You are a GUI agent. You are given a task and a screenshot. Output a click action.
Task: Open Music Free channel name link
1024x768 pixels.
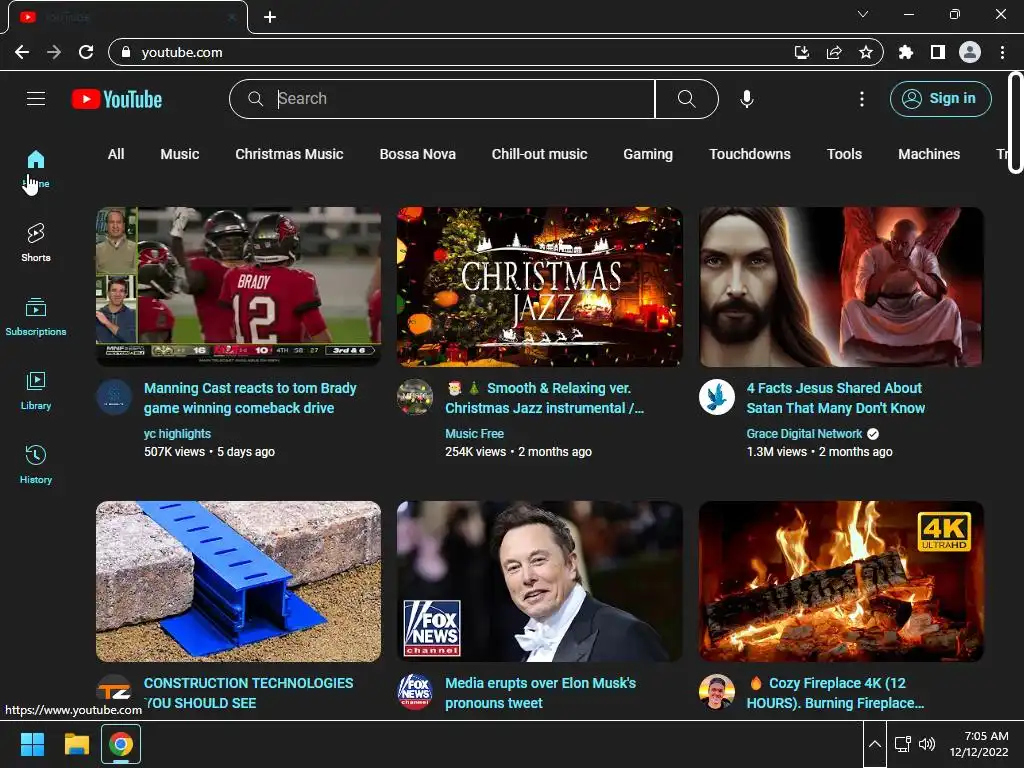pyautogui.click(x=474, y=434)
